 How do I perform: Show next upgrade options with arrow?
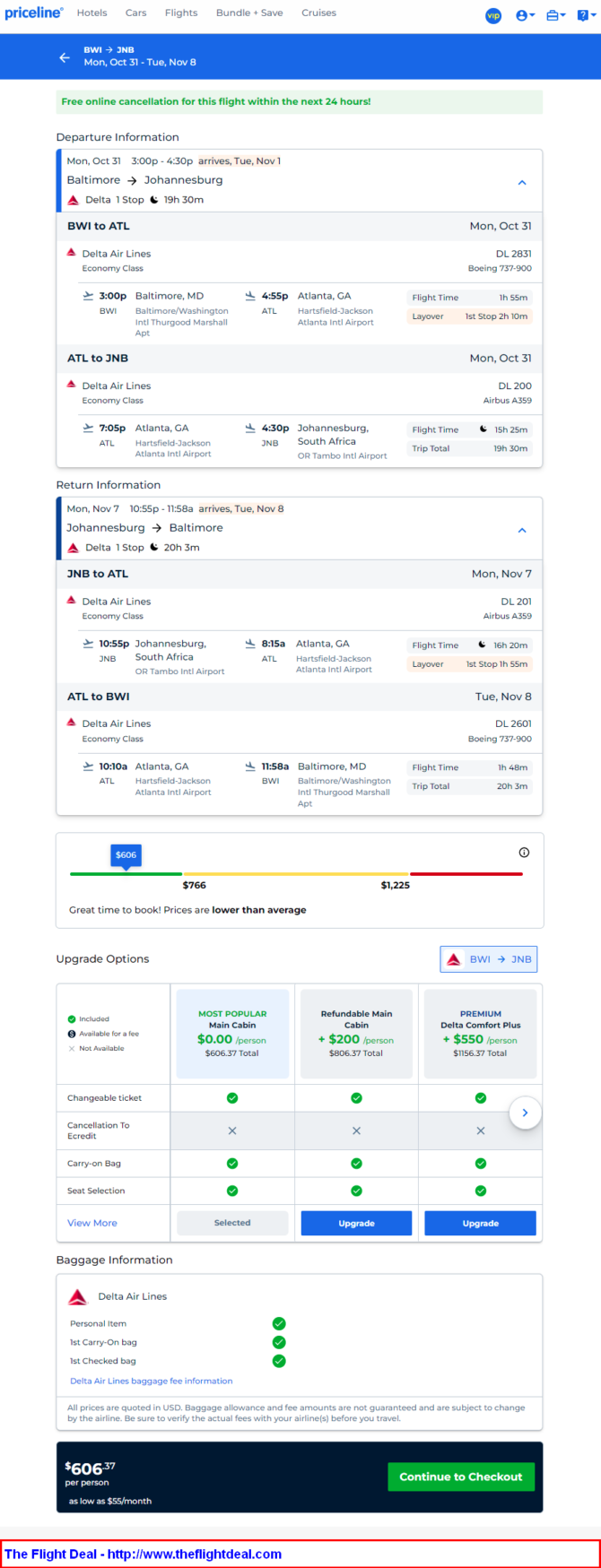click(x=525, y=1113)
